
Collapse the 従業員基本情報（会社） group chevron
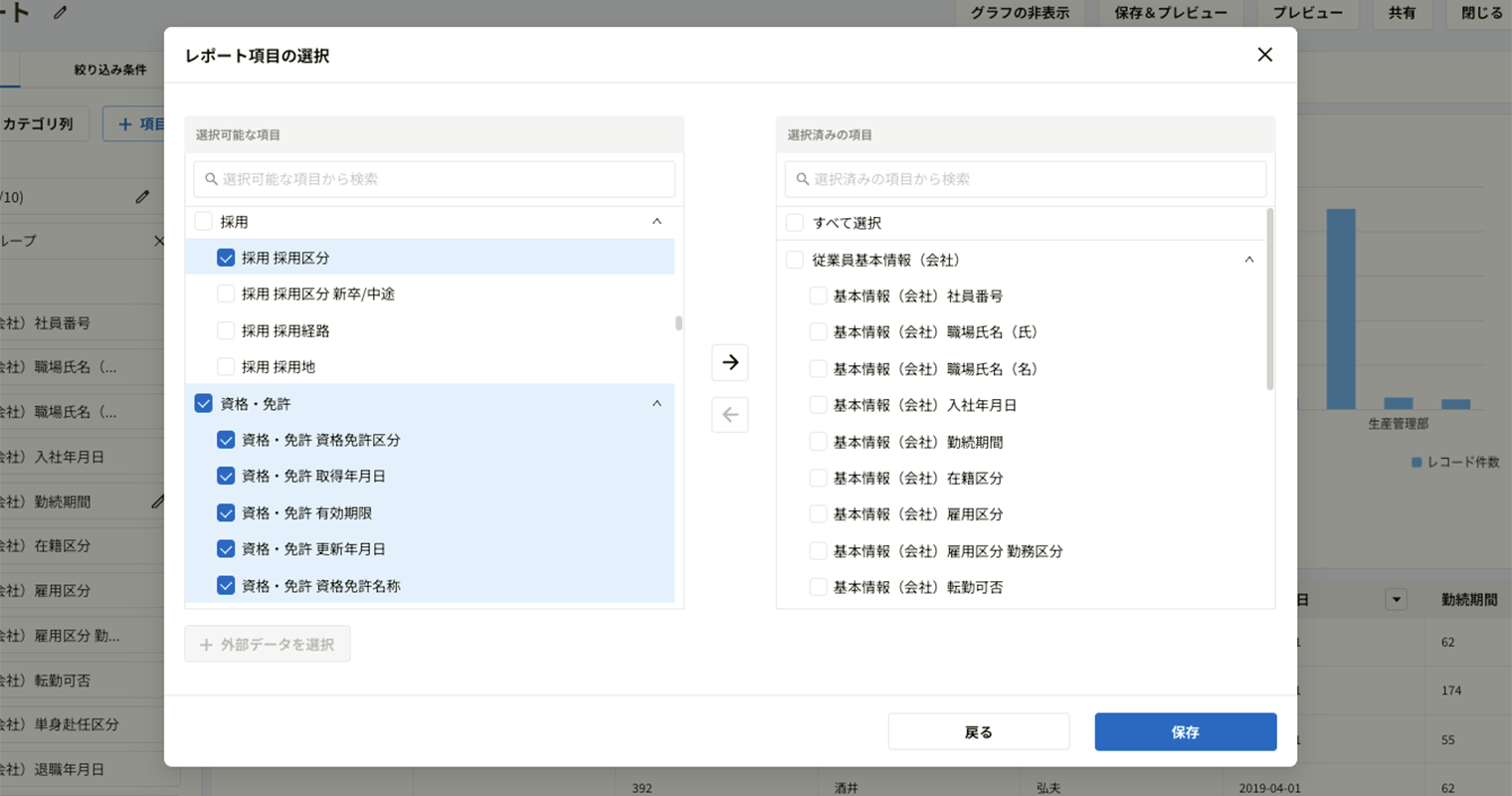(1249, 260)
